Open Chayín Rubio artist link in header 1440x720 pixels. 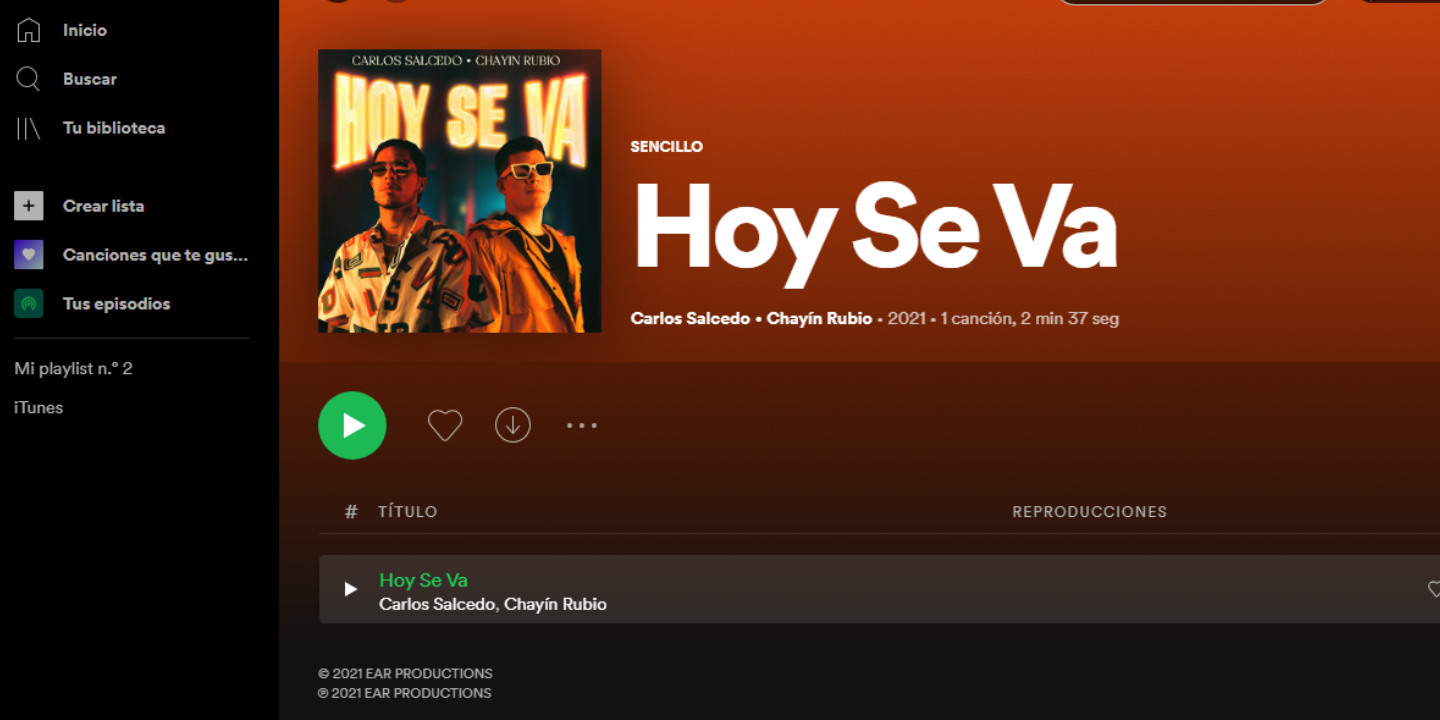(819, 318)
